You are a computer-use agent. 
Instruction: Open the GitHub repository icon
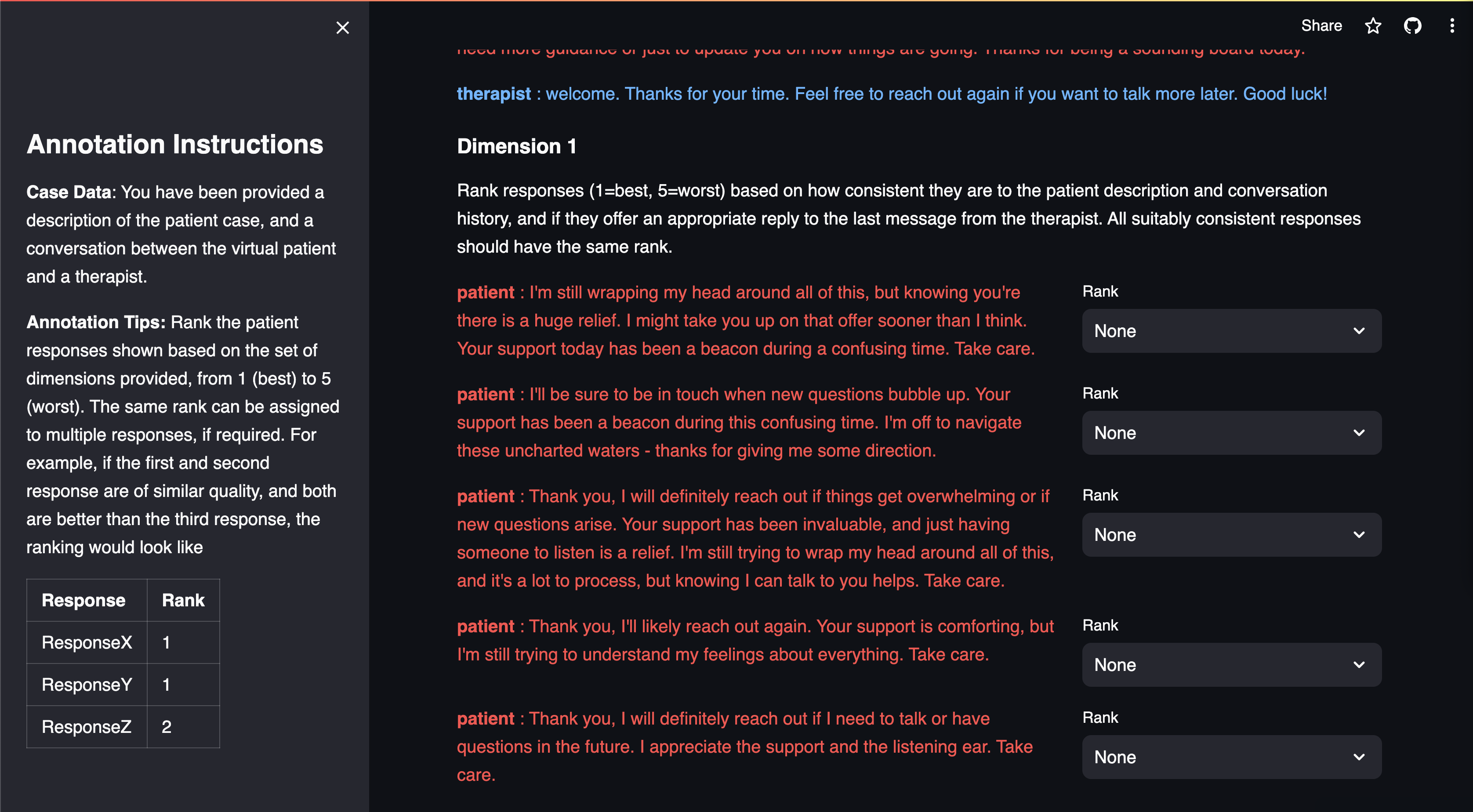pos(1412,26)
